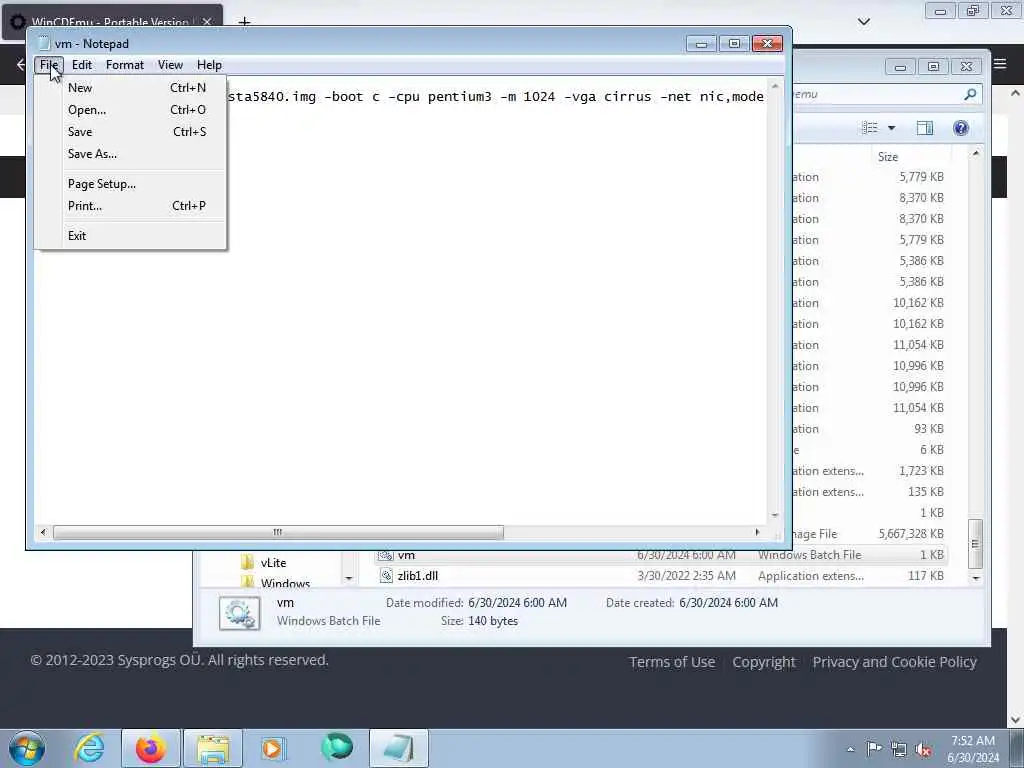Open the Copyright footer link
The image size is (1024, 768).
tap(764, 662)
